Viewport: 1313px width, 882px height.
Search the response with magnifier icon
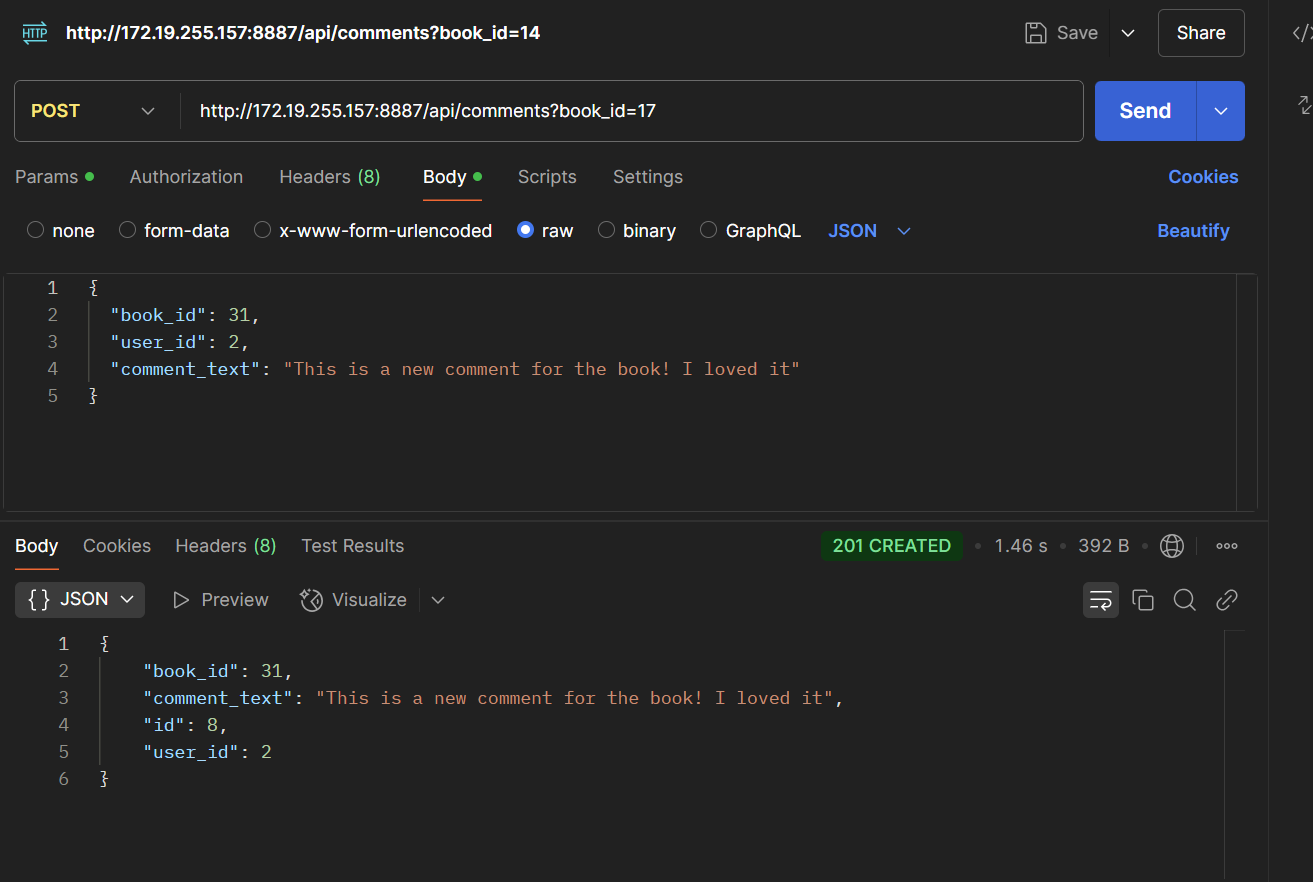(x=1185, y=600)
